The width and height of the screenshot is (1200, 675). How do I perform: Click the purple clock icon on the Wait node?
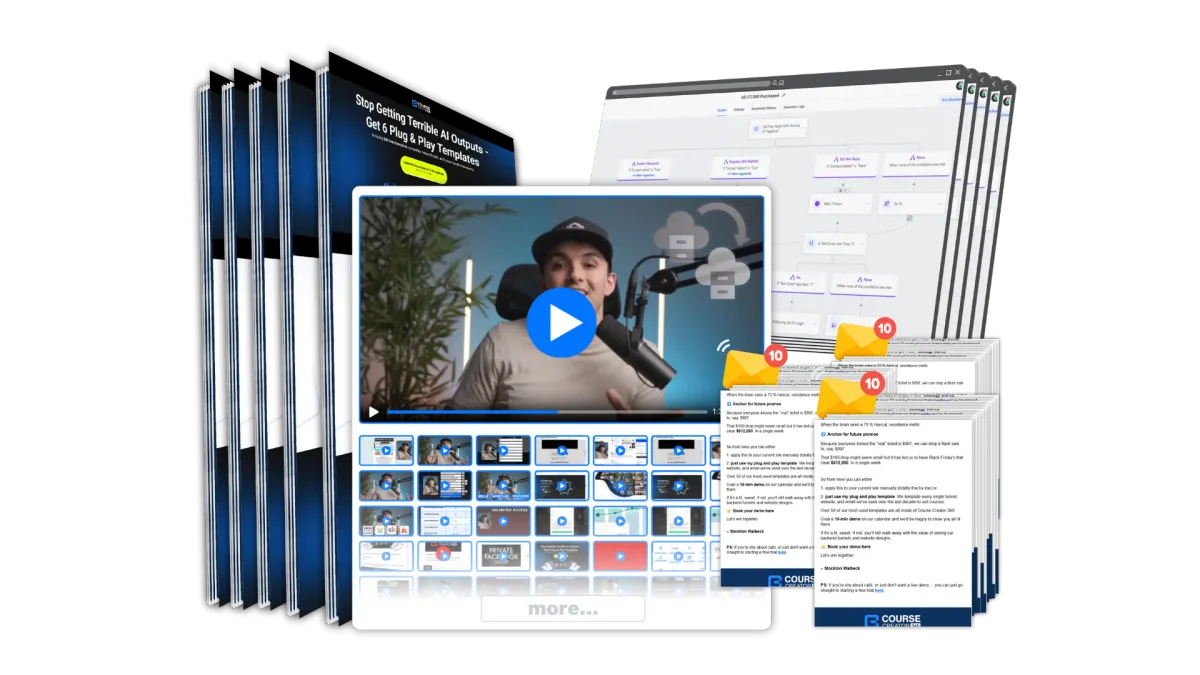[818, 204]
